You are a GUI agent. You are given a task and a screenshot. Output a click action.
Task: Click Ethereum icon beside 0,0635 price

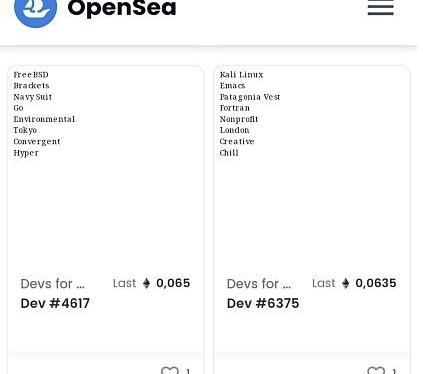pyautogui.click(x=346, y=283)
